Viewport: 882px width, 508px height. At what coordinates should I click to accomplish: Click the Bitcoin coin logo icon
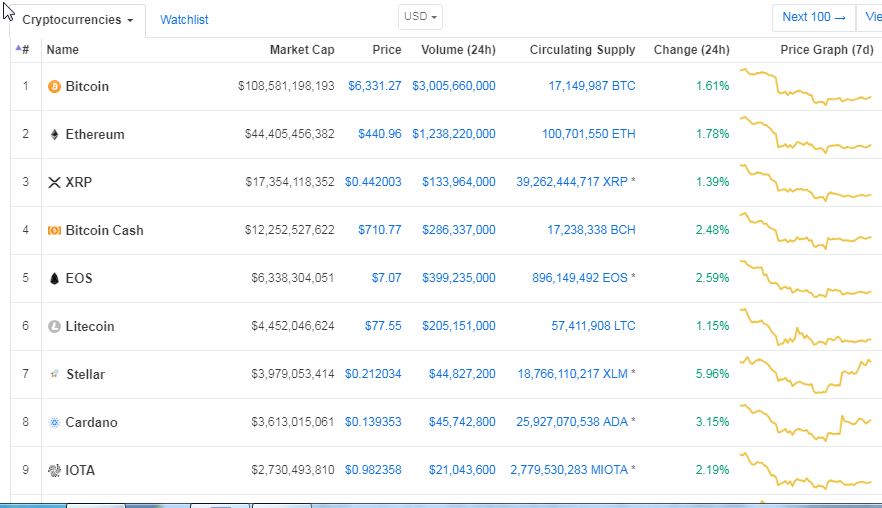pos(54,87)
